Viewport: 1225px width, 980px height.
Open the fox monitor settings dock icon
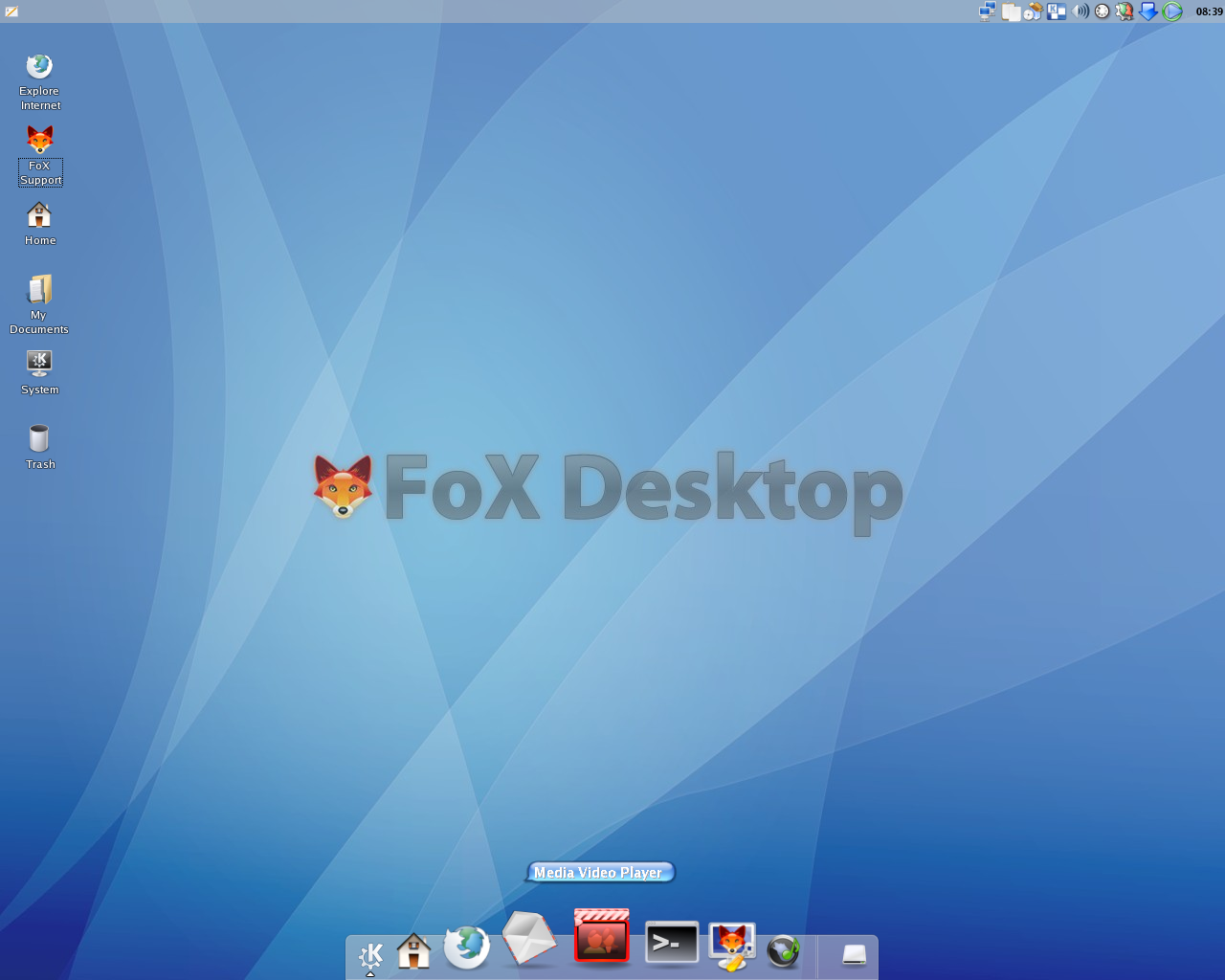pyautogui.click(x=732, y=947)
